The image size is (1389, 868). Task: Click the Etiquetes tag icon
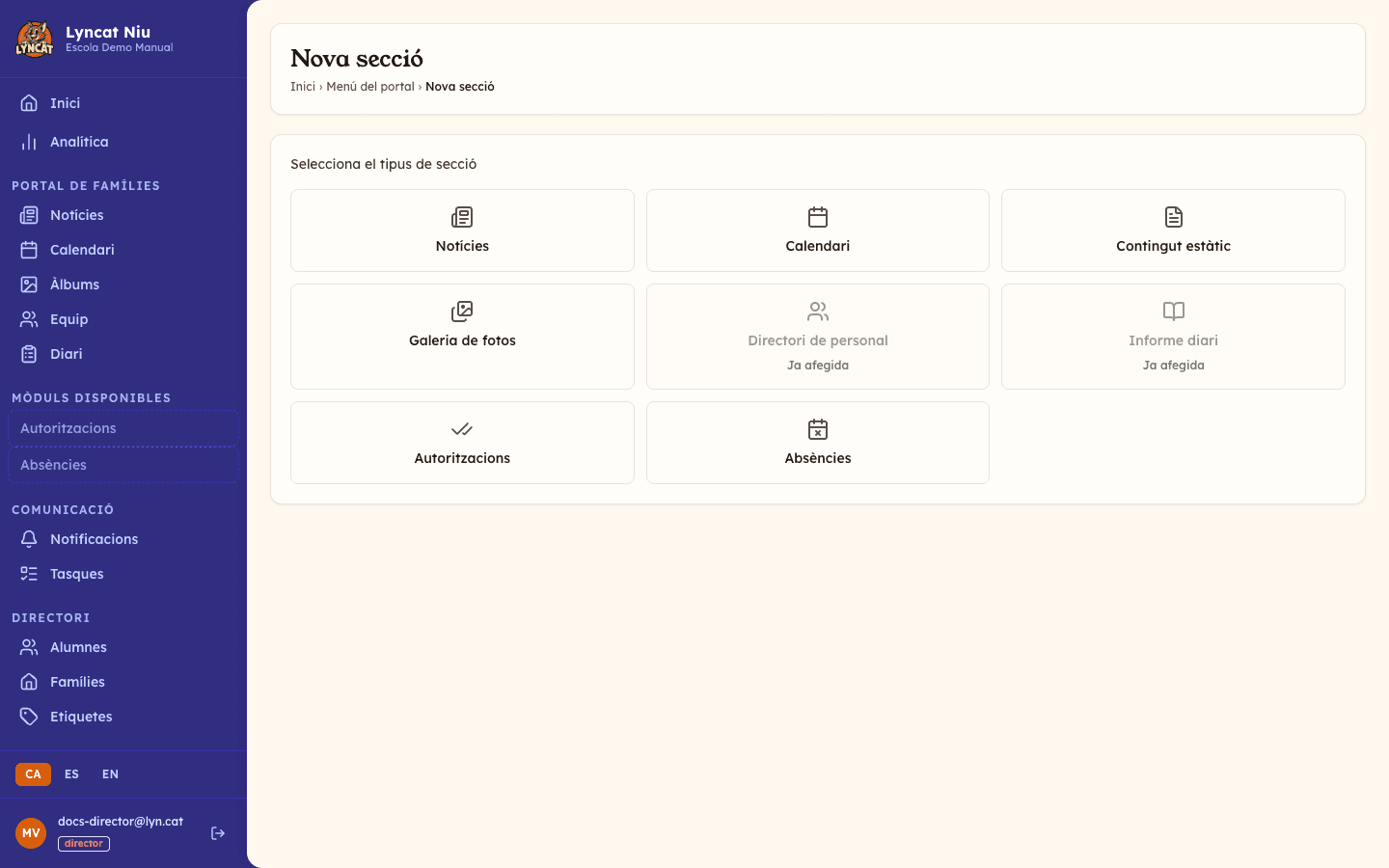click(x=29, y=717)
